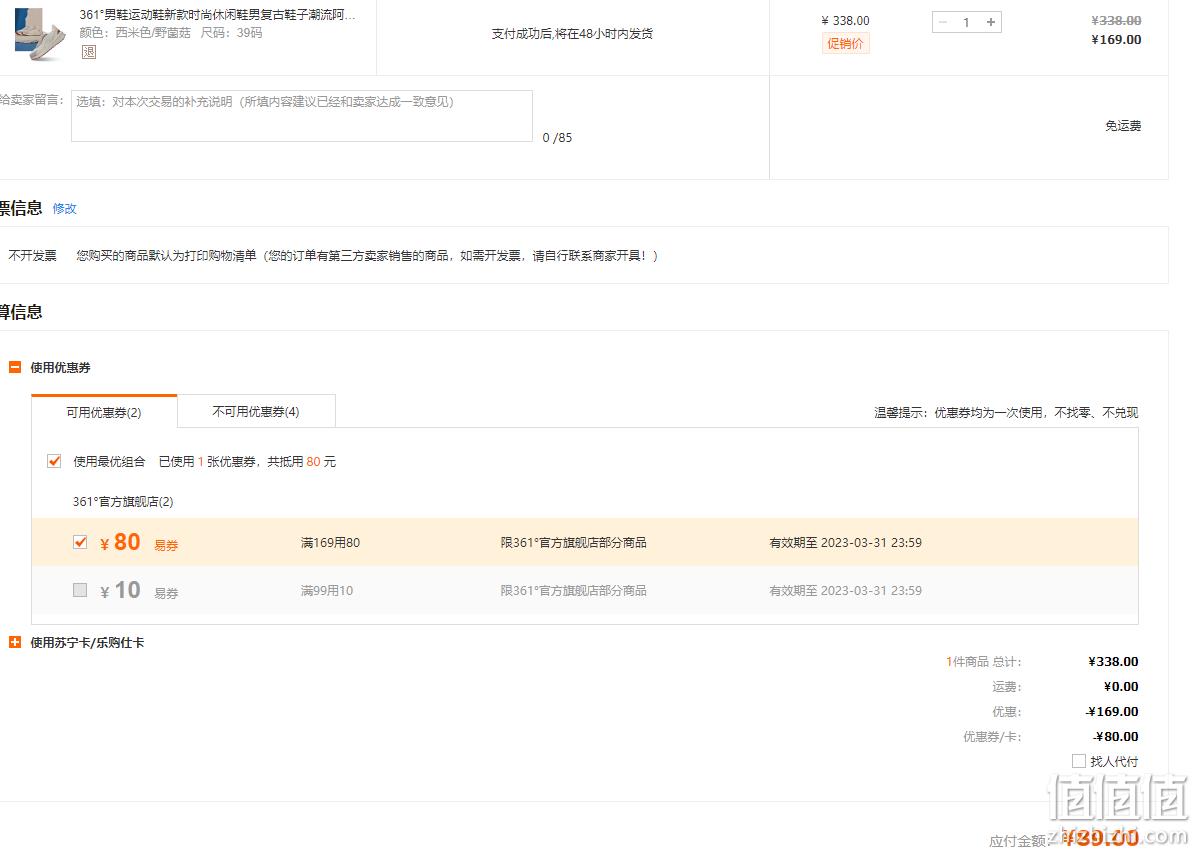Open the 361° shoe product thumbnail
Image resolution: width=1197 pixels, height=853 pixels.
[x=40, y=34]
